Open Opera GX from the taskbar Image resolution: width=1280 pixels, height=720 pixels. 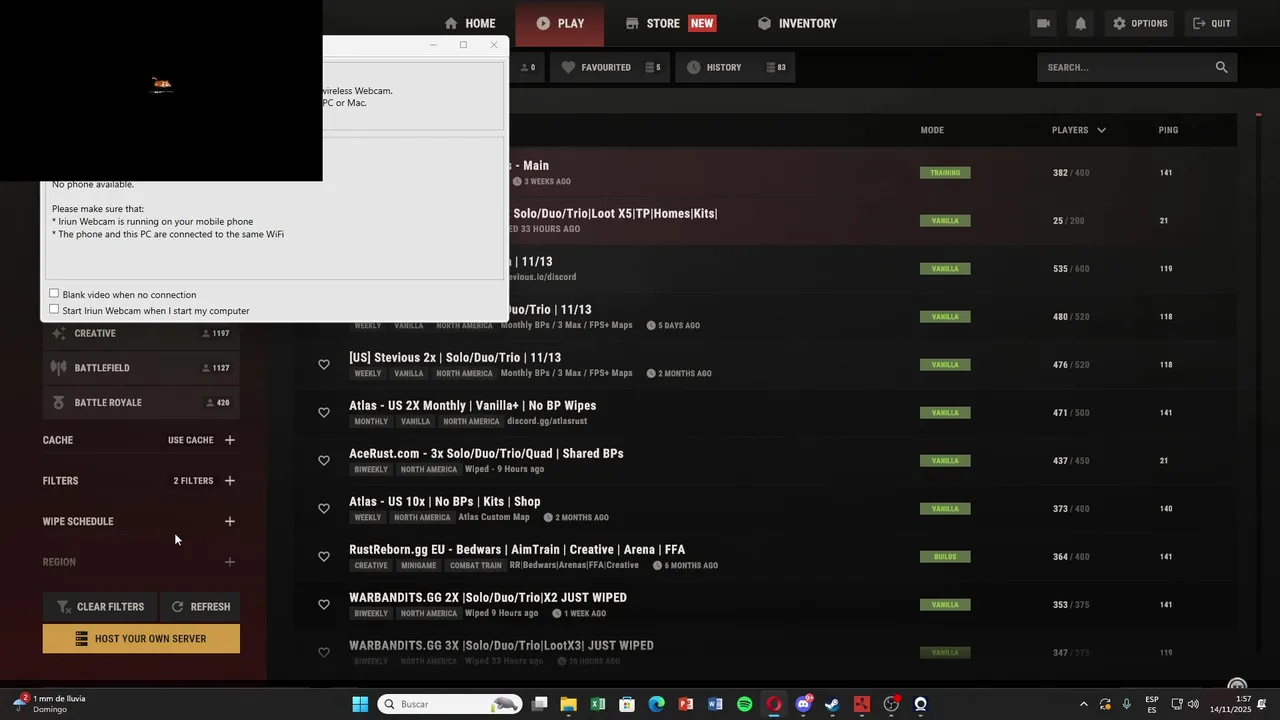(x=774, y=704)
